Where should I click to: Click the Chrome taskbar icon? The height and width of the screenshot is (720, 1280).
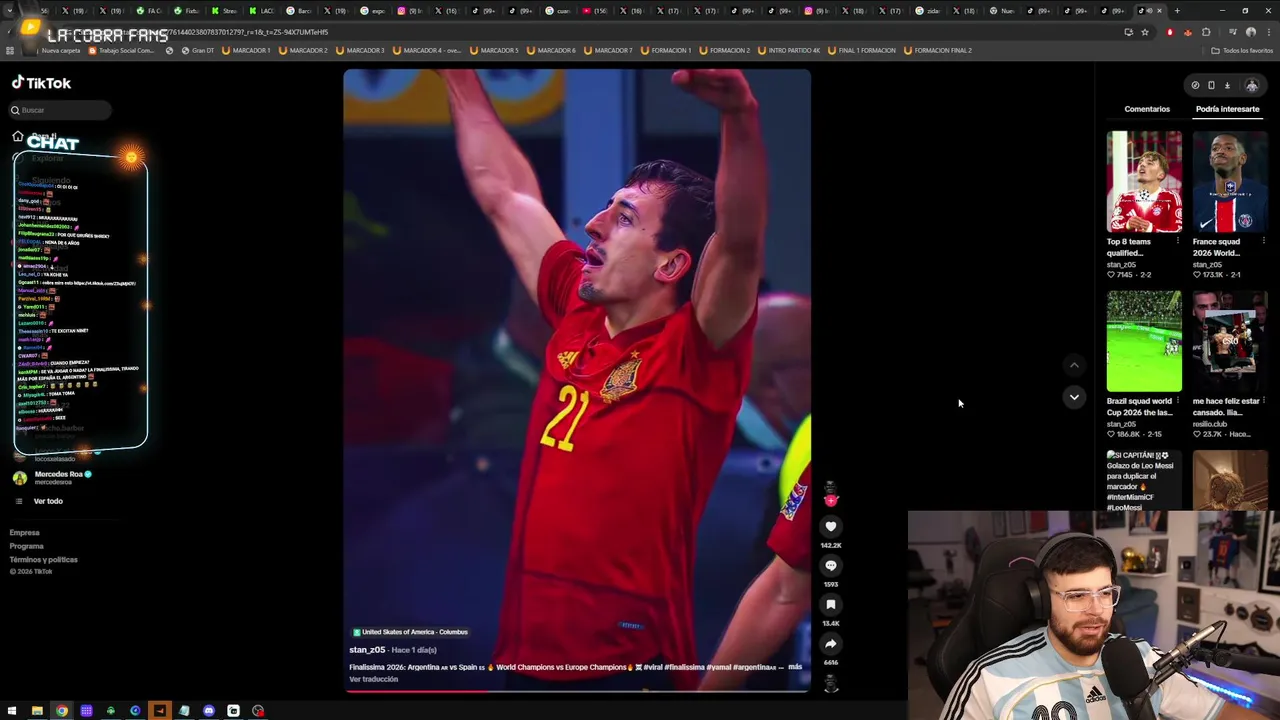pyautogui.click(x=62, y=711)
